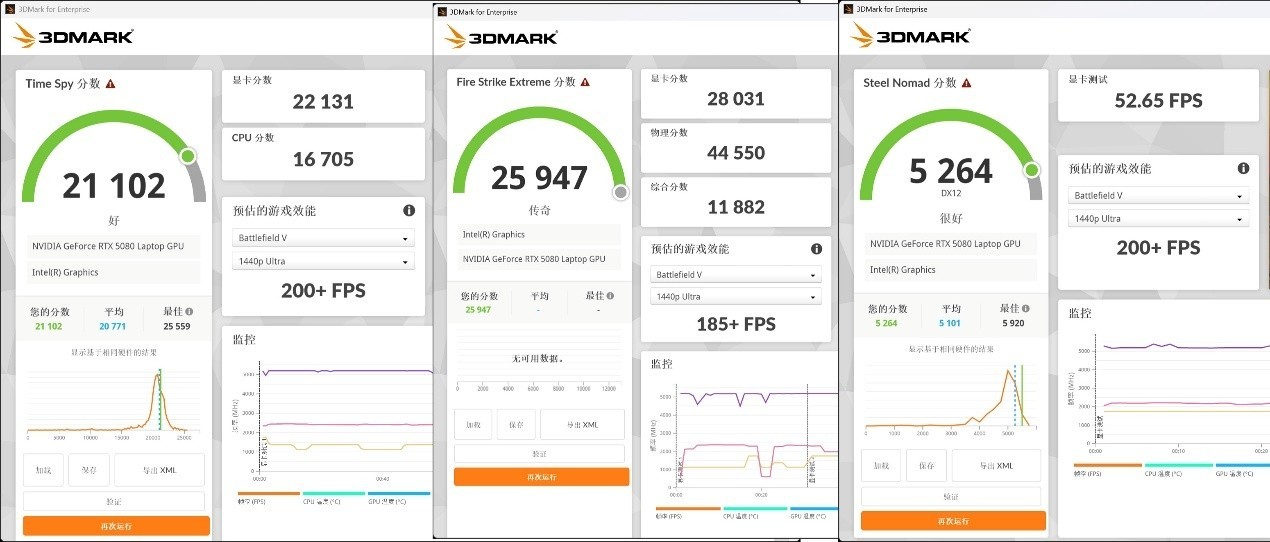
Task: Toggle GPU 温度 legend in Steel Nomad monitoring chart
Action: [1242, 469]
